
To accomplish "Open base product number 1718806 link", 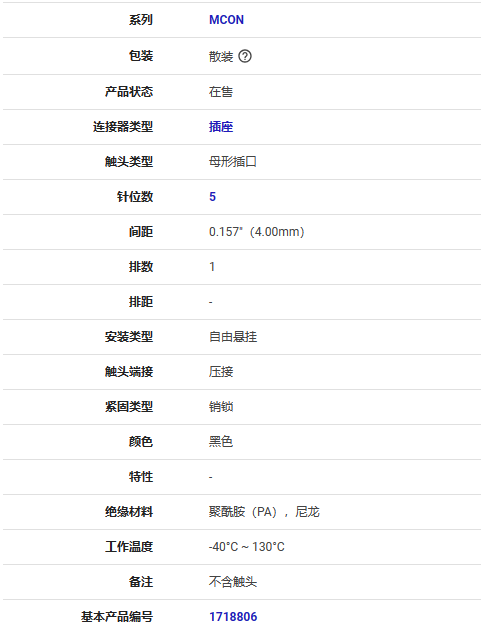I will coord(233,617).
